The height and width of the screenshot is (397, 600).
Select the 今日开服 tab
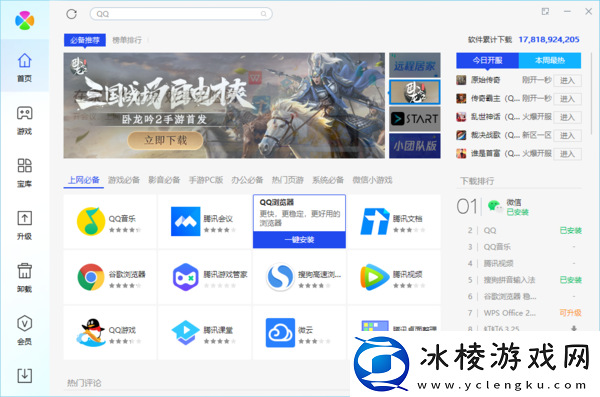pyautogui.click(x=488, y=60)
